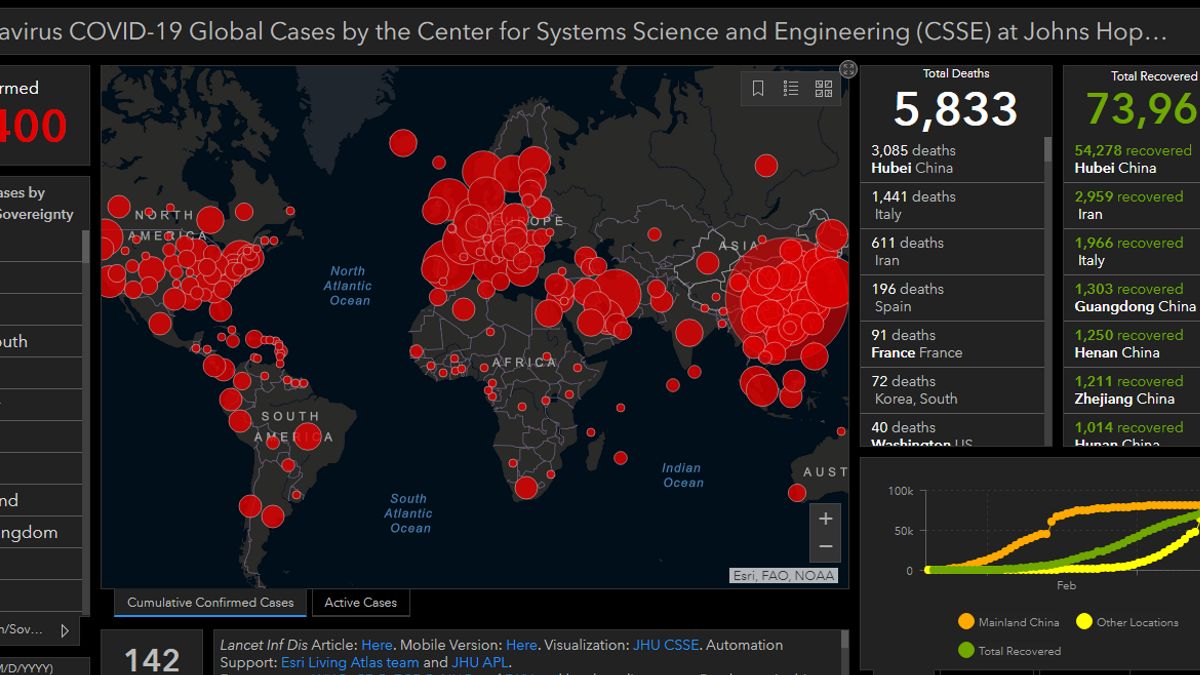Open the map bookmarks icon

[x=758, y=89]
